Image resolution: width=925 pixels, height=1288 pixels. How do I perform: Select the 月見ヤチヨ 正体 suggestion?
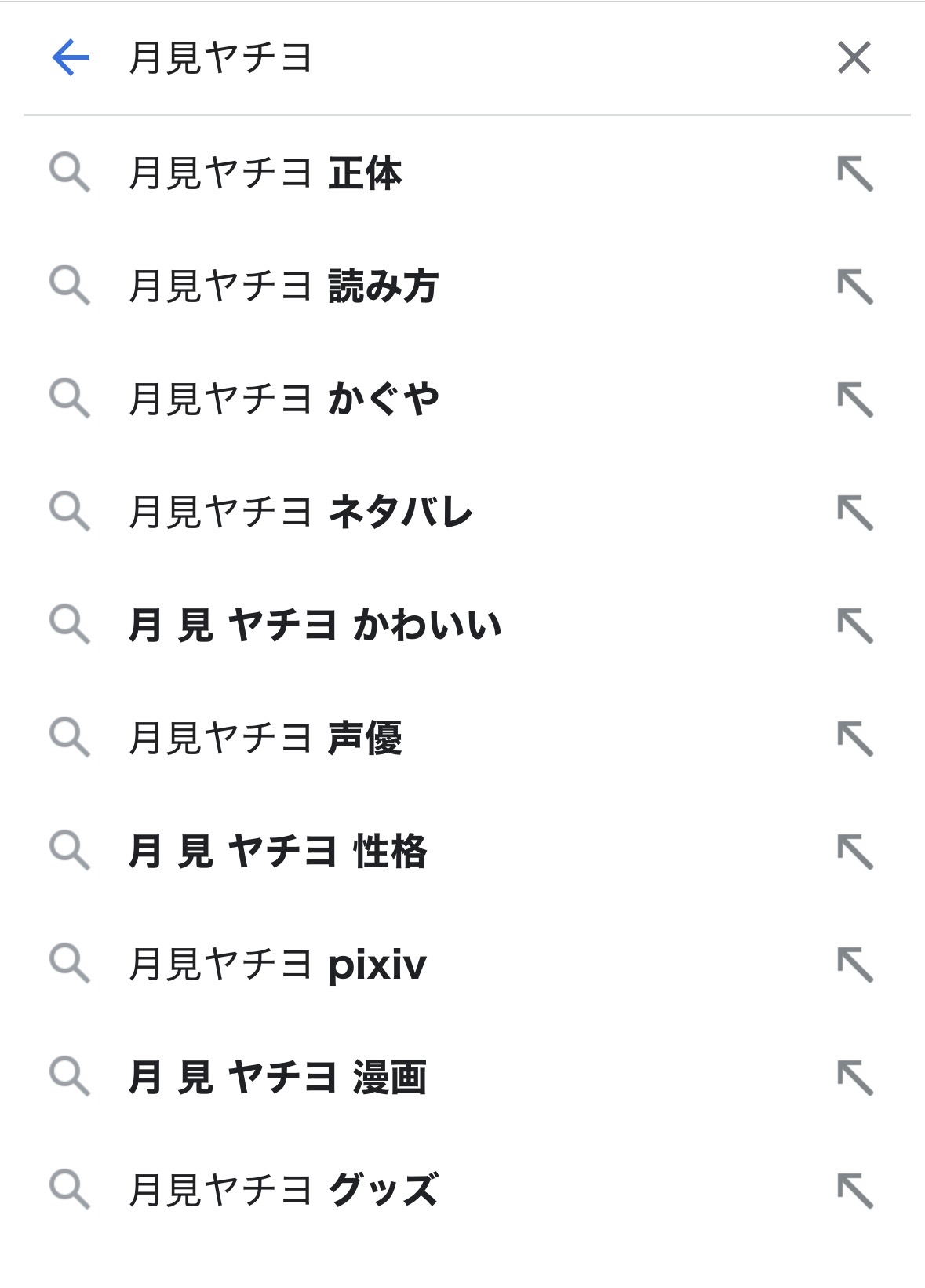point(265,173)
